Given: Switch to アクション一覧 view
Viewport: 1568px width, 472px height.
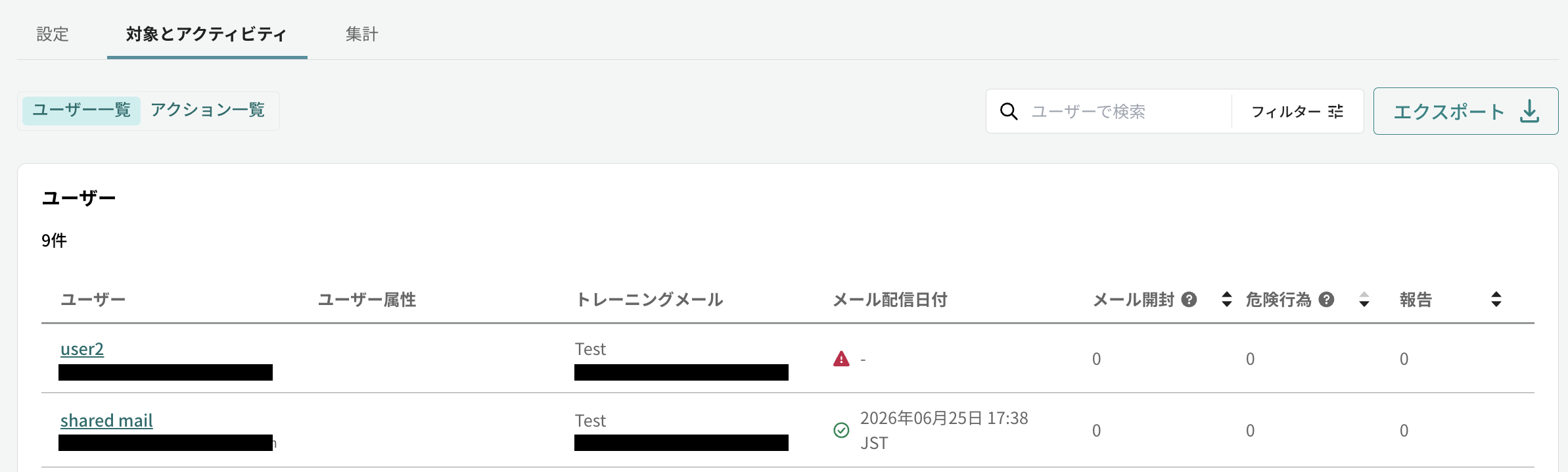Looking at the screenshot, I should (x=208, y=110).
